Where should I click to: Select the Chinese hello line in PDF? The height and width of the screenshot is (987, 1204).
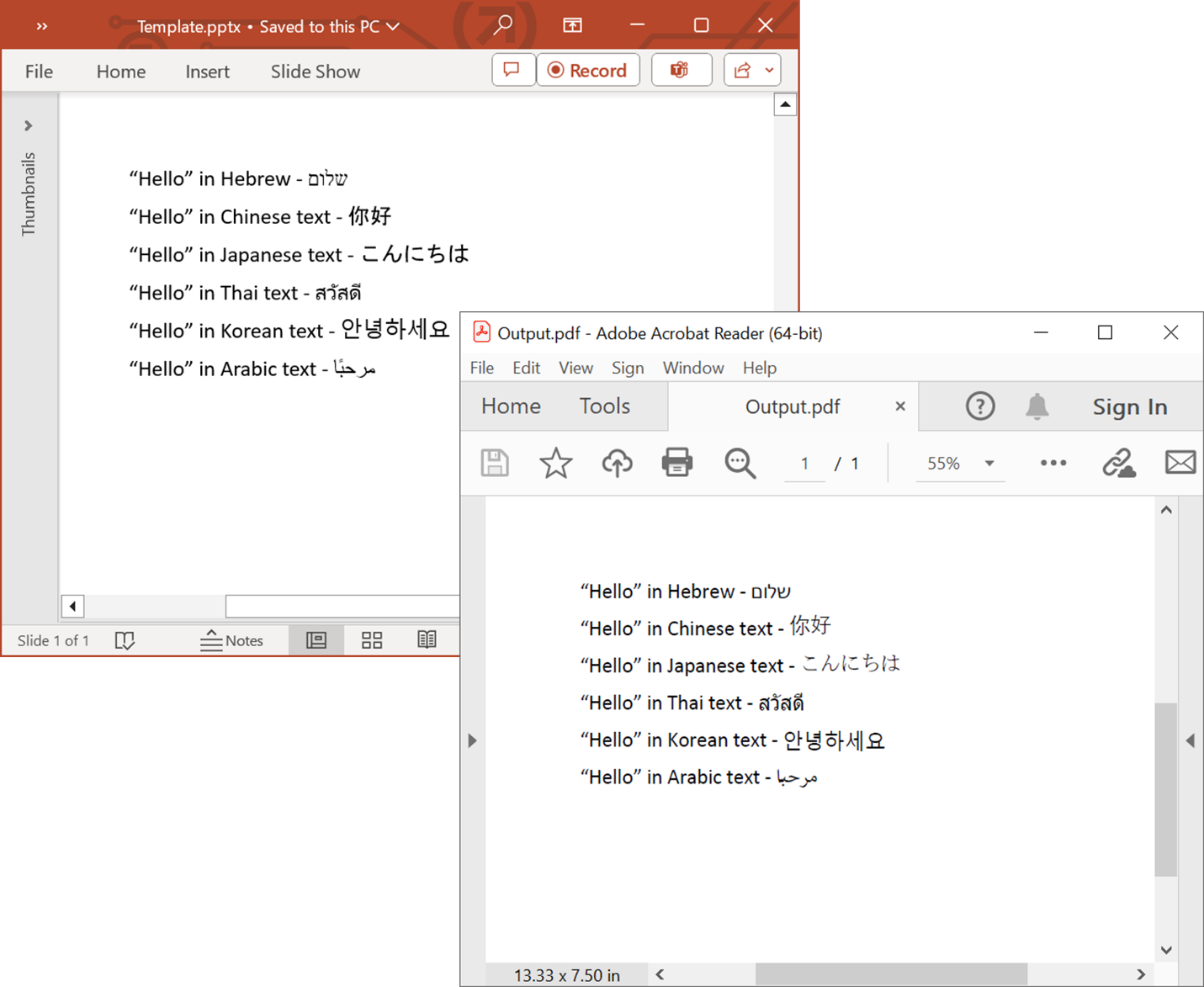click(x=705, y=627)
